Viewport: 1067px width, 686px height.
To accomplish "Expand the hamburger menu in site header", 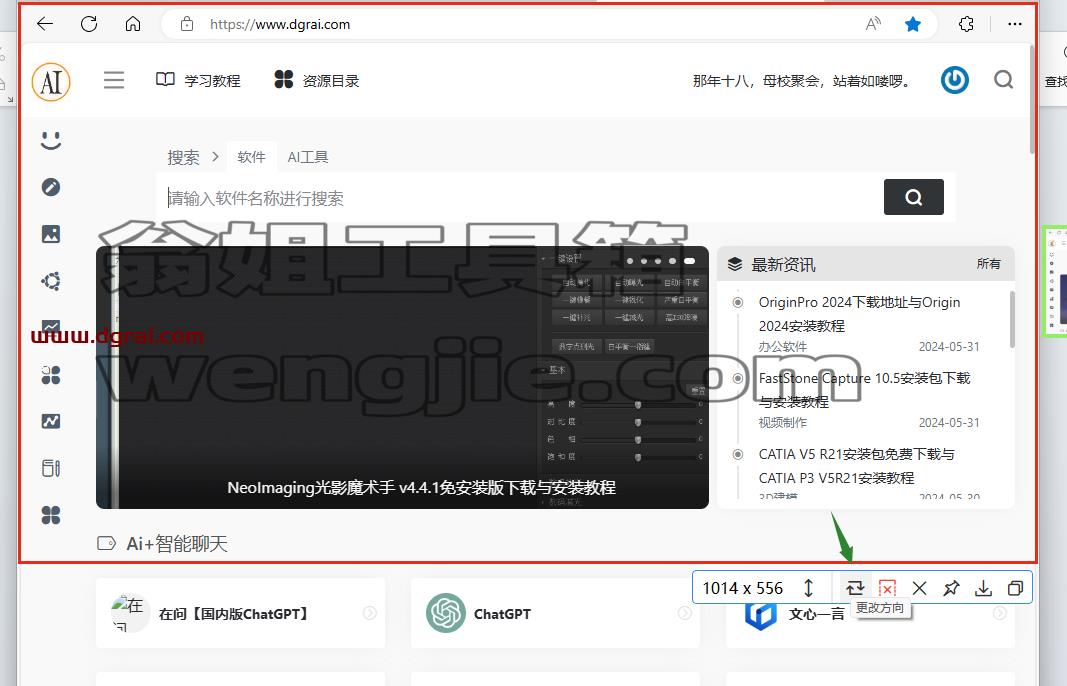I will [114, 80].
